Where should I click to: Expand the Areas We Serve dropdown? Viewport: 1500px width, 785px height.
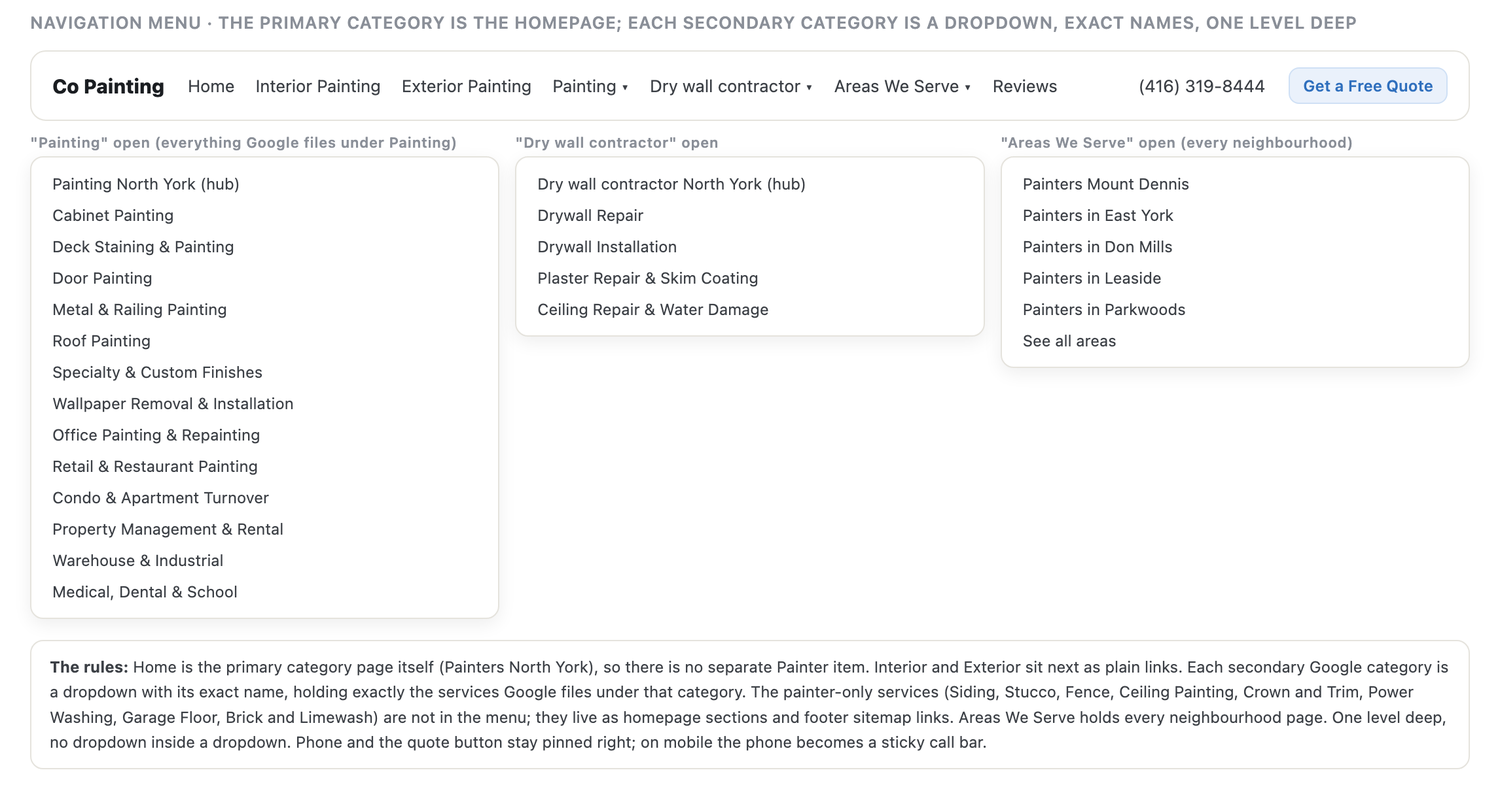(x=902, y=86)
